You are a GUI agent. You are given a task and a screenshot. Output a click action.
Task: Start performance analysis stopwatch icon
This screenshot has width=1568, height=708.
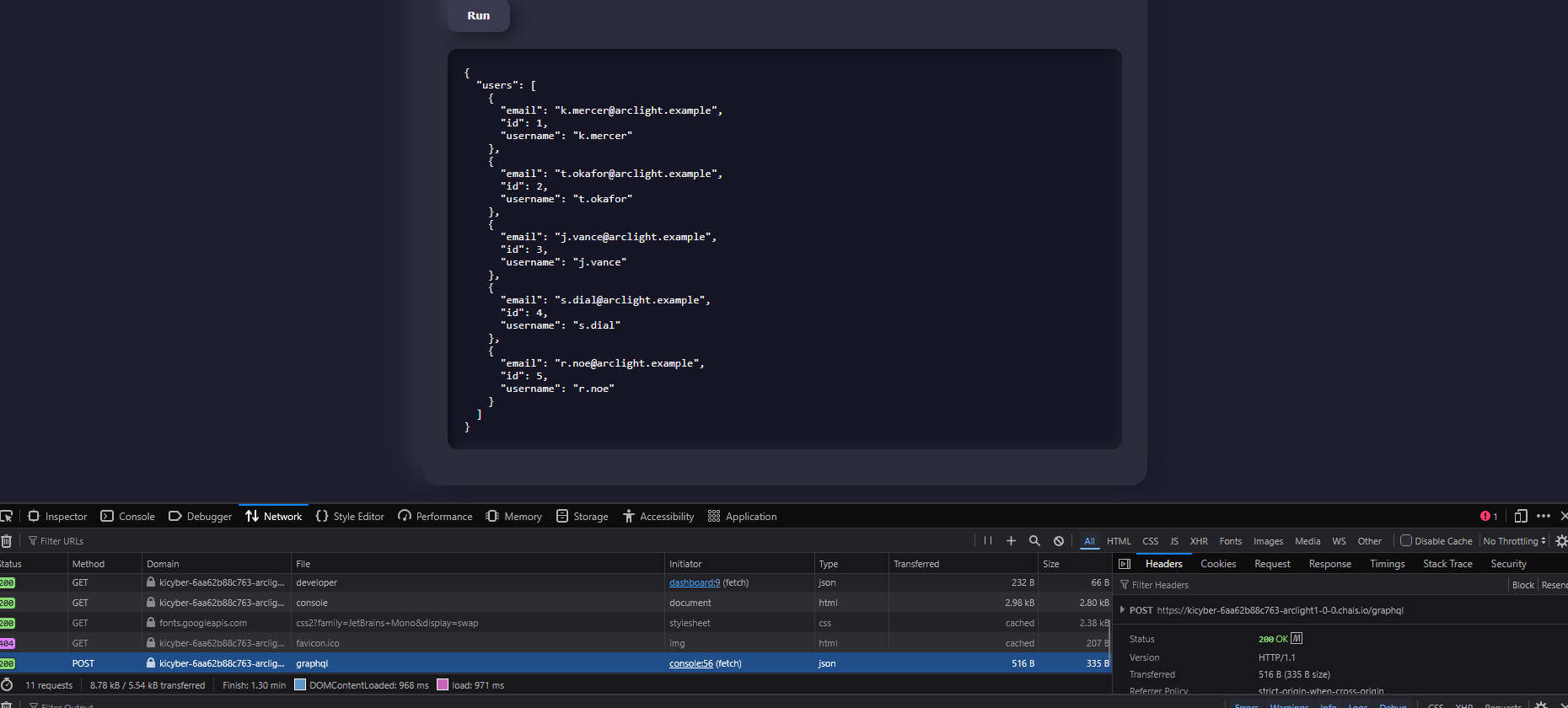[7, 685]
